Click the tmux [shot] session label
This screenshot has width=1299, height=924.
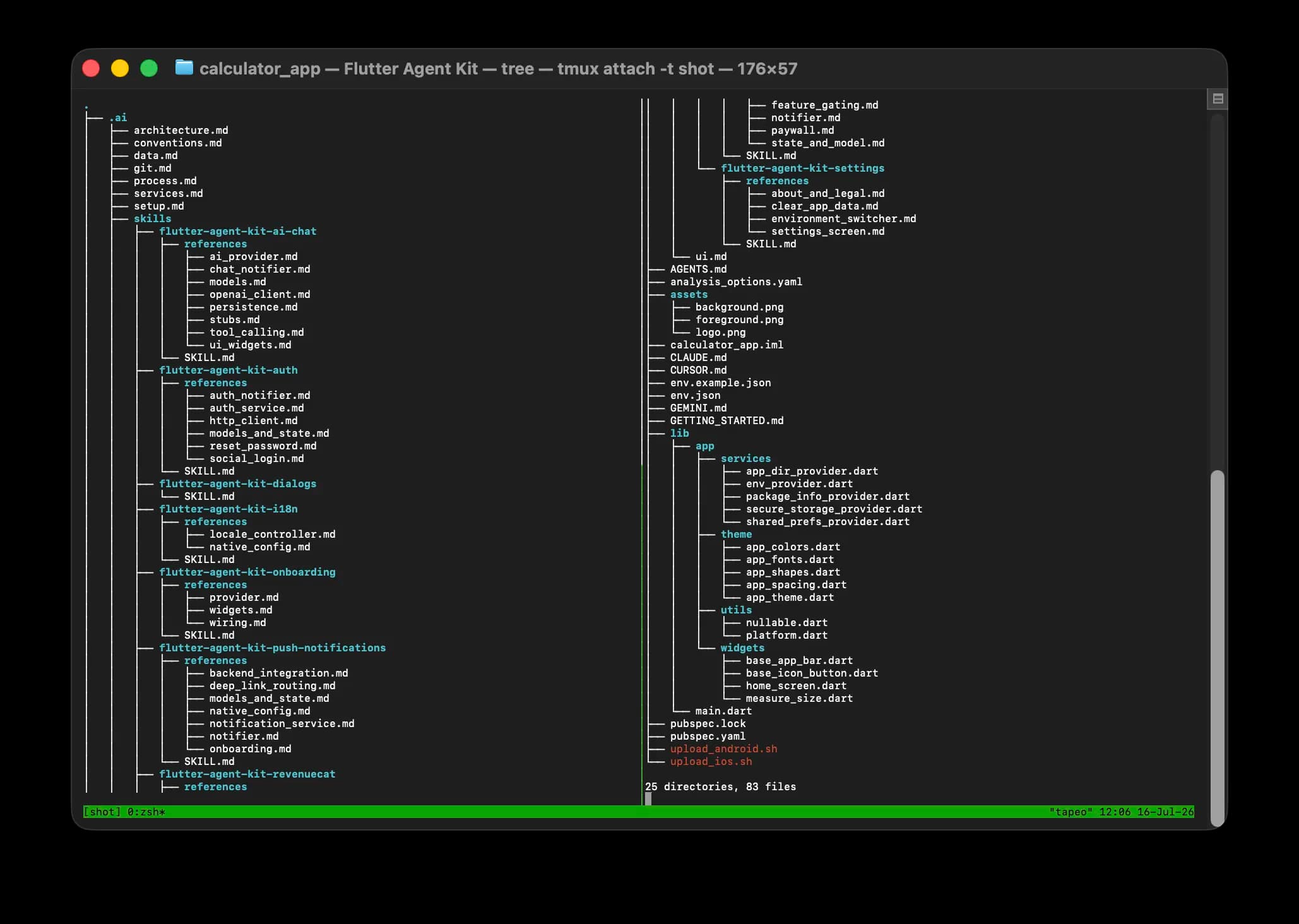click(x=102, y=812)
